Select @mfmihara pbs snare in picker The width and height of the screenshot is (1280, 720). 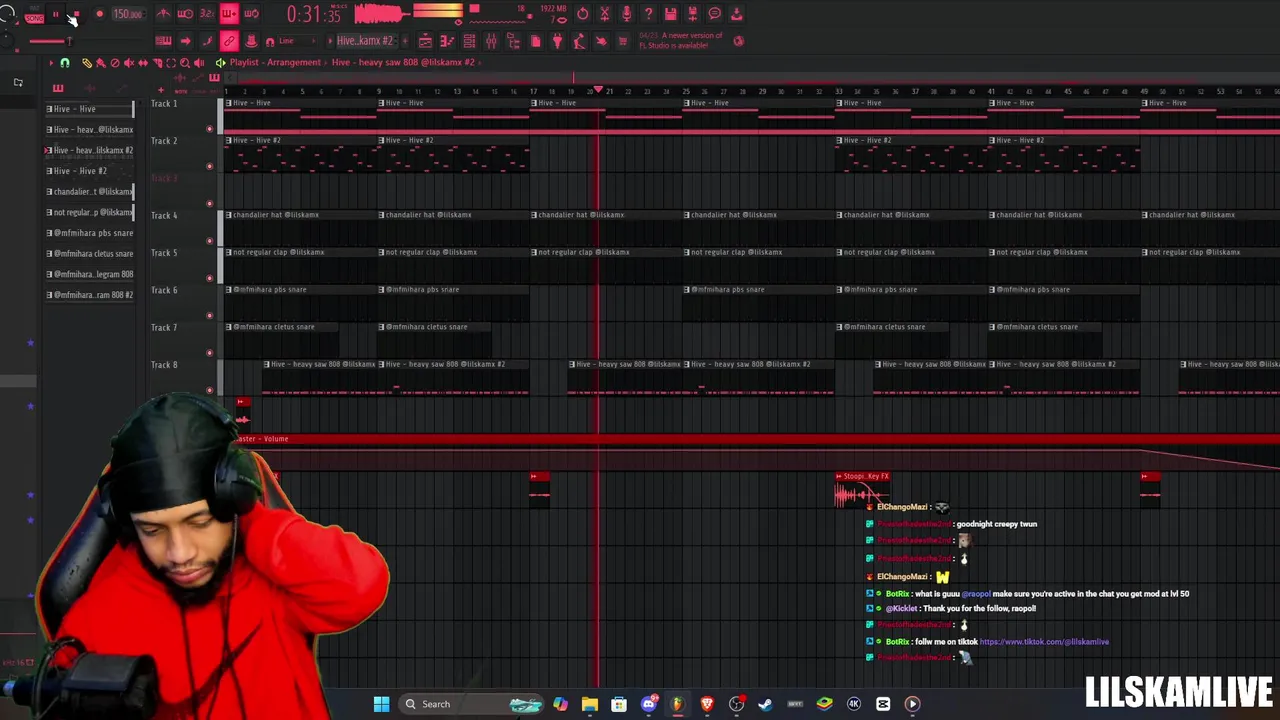click(x=89, y=233)
